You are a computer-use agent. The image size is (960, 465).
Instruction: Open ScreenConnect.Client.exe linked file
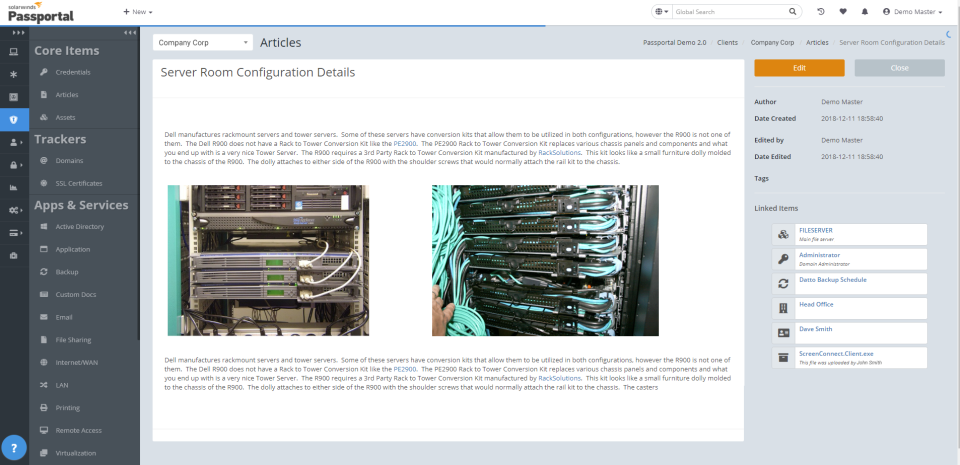coord(849,357)
